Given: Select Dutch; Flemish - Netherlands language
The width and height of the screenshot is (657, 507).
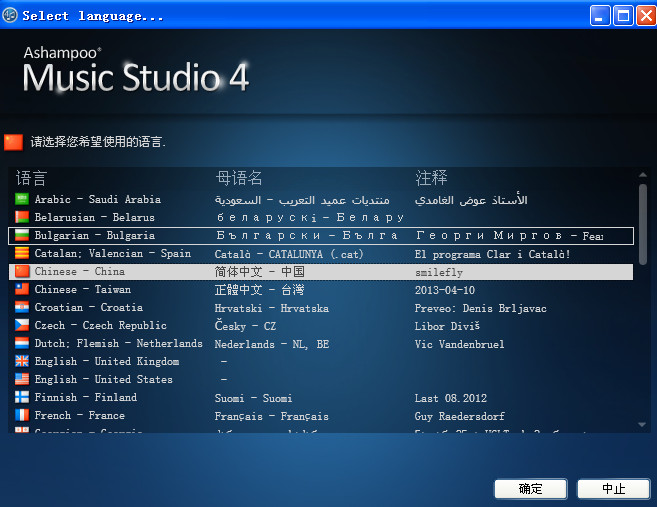Looking at the screenshot, I should click(321, 344).
